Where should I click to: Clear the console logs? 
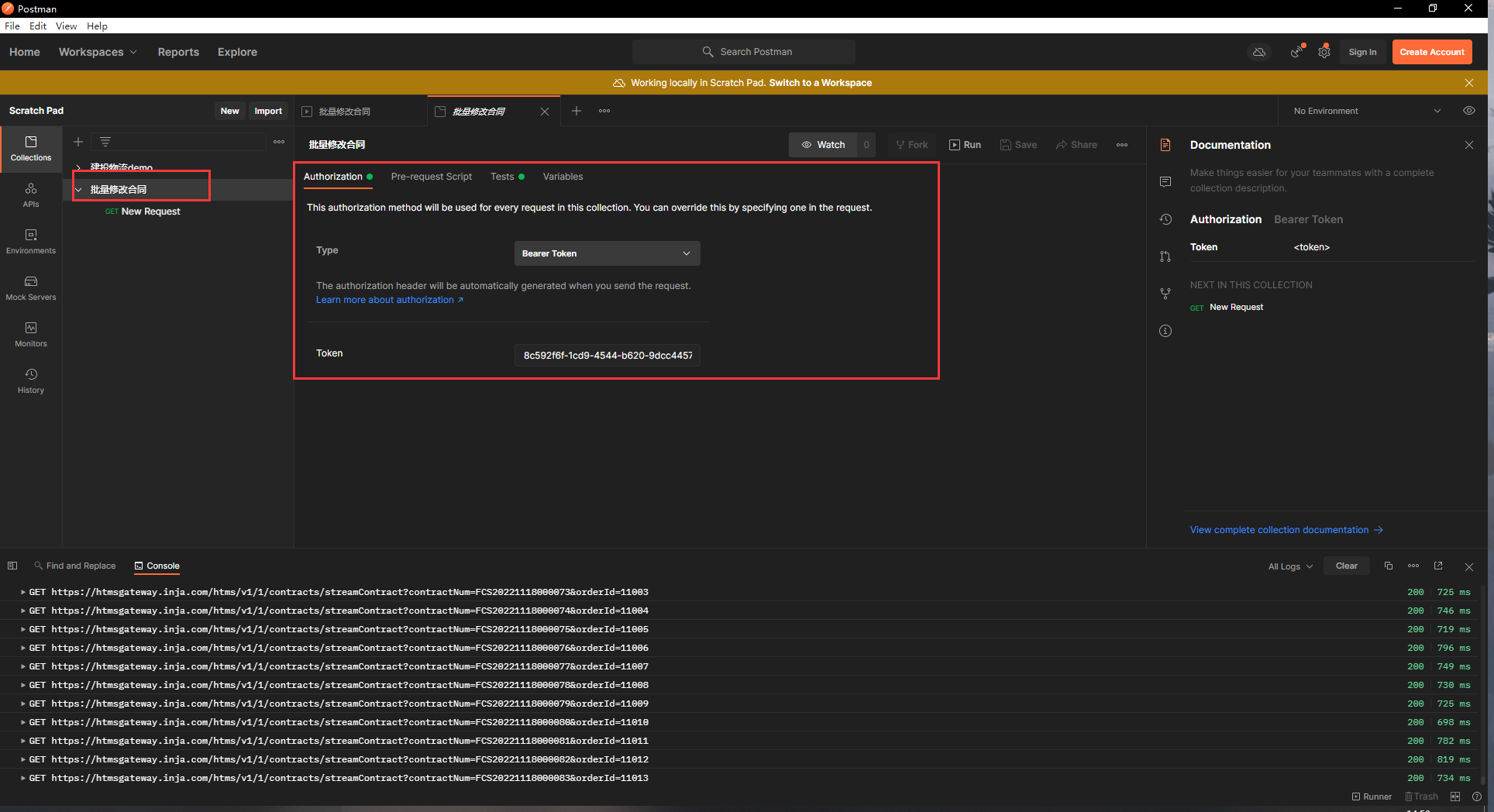[x=1347, y=566]
